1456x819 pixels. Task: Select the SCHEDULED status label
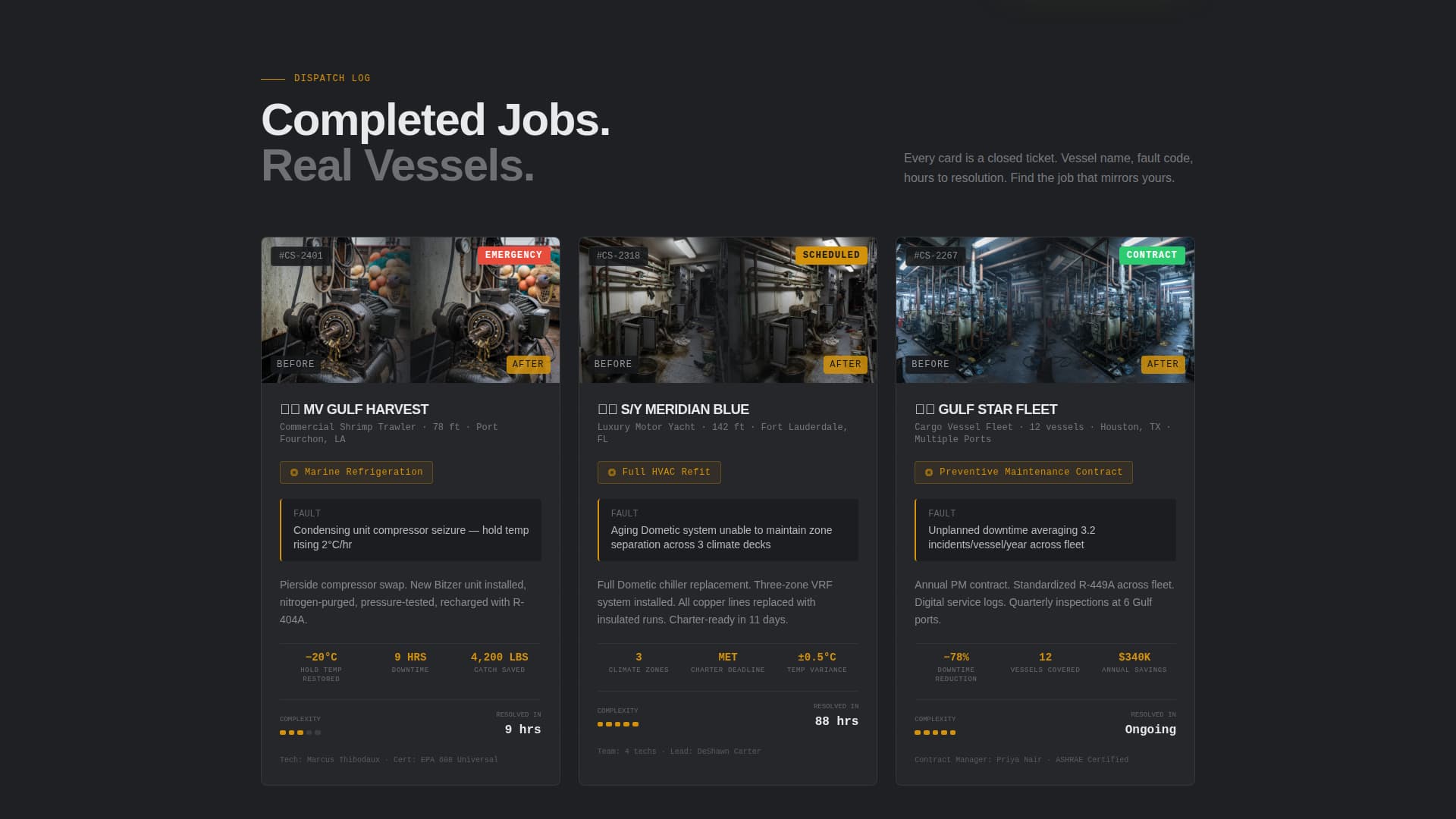831,256
